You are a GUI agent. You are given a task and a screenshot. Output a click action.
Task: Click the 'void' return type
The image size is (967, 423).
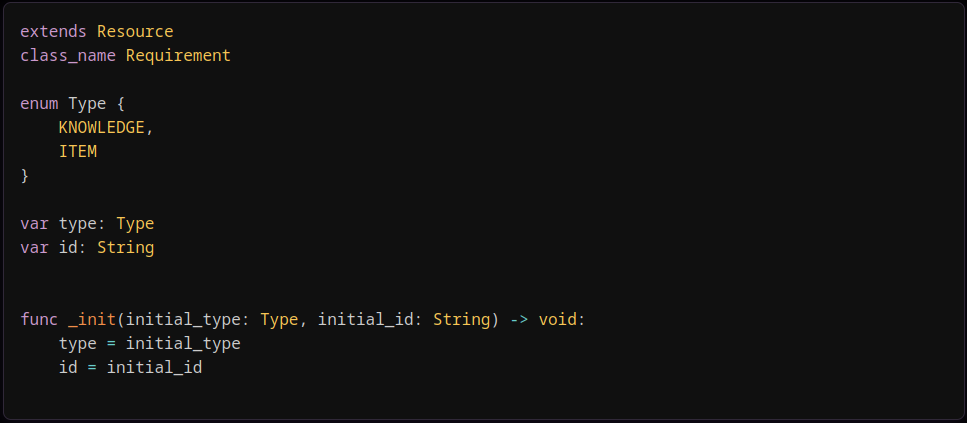(x=558, y=319)
